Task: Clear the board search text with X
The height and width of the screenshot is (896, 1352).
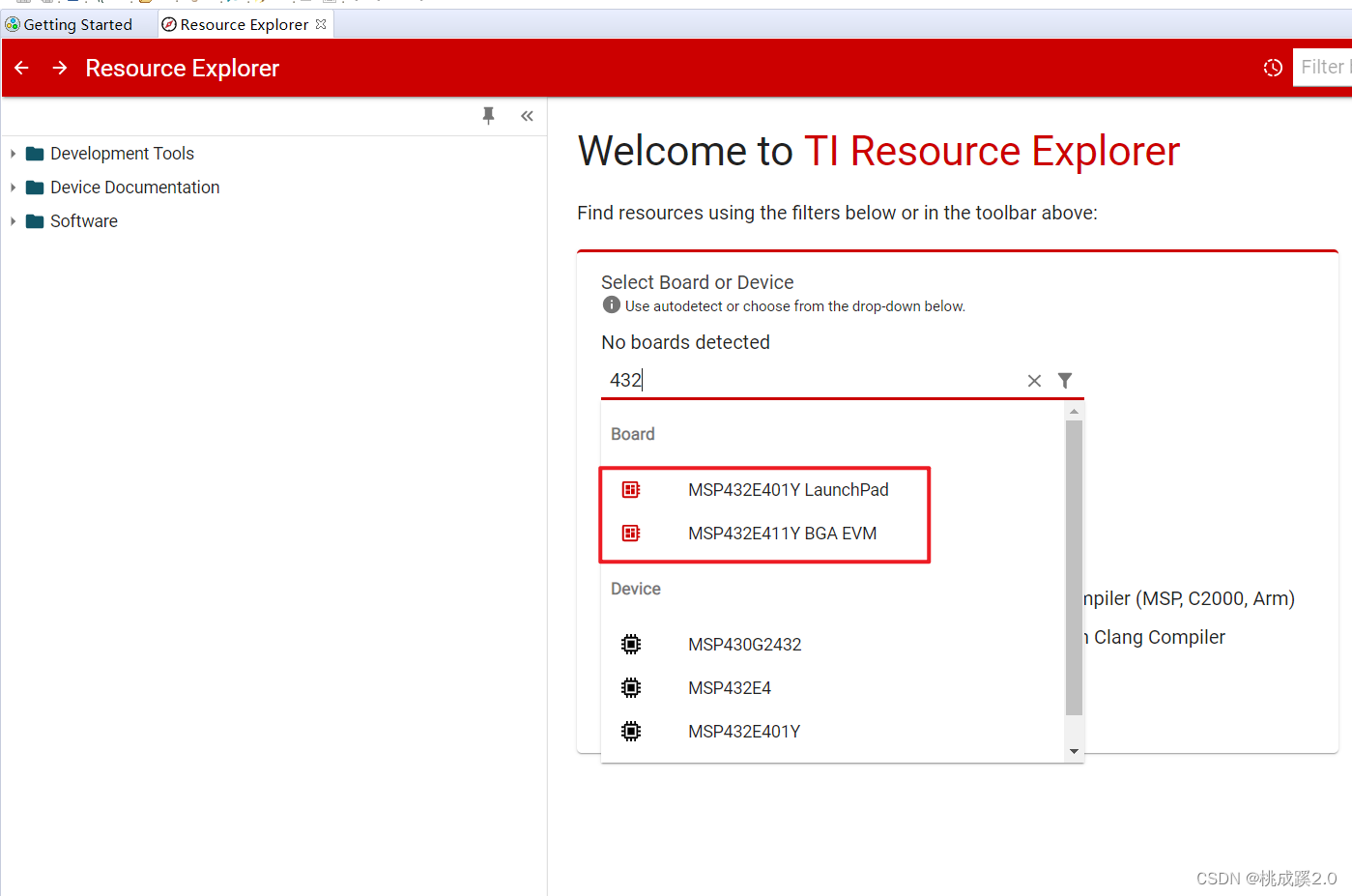Action: 1034,381
